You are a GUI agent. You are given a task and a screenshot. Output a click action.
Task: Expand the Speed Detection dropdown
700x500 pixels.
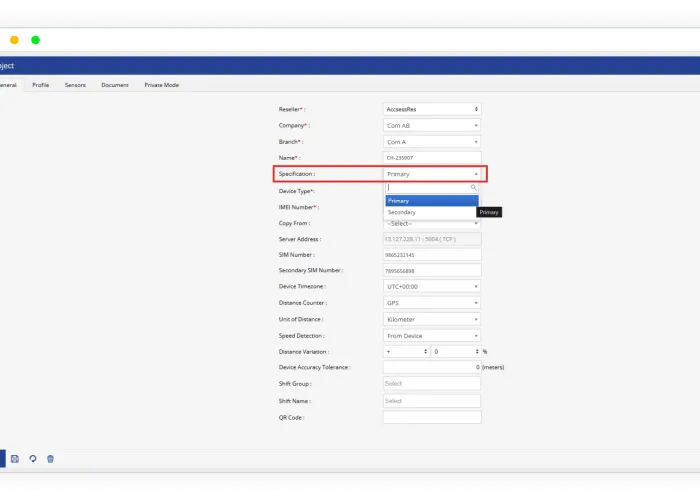coord(432,336)
